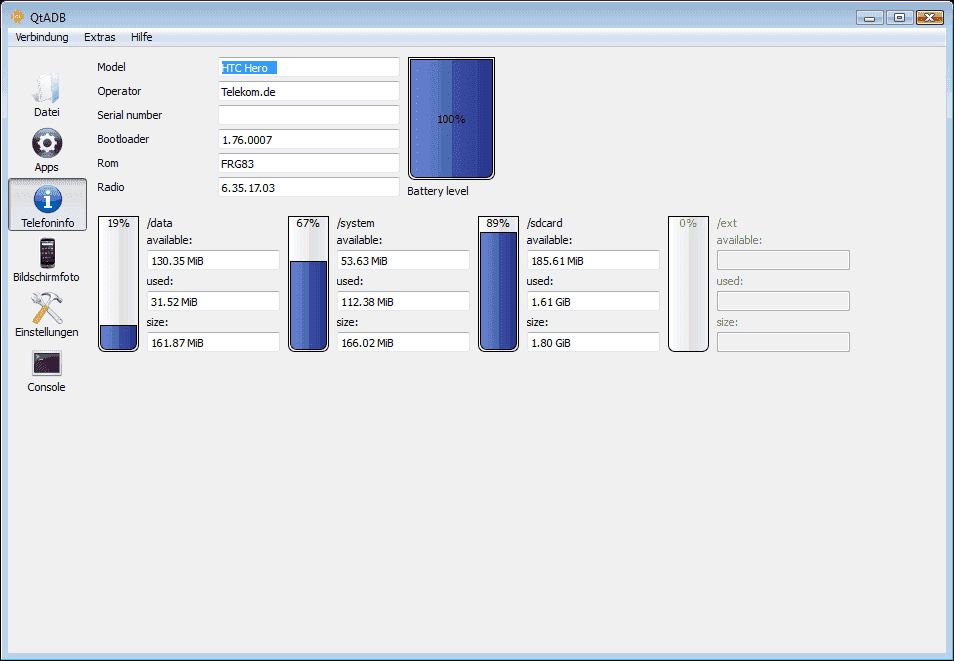954x661 pixels.
Task: Click /system used field 112.38 MiB
Action: click(x=403, y=301)
